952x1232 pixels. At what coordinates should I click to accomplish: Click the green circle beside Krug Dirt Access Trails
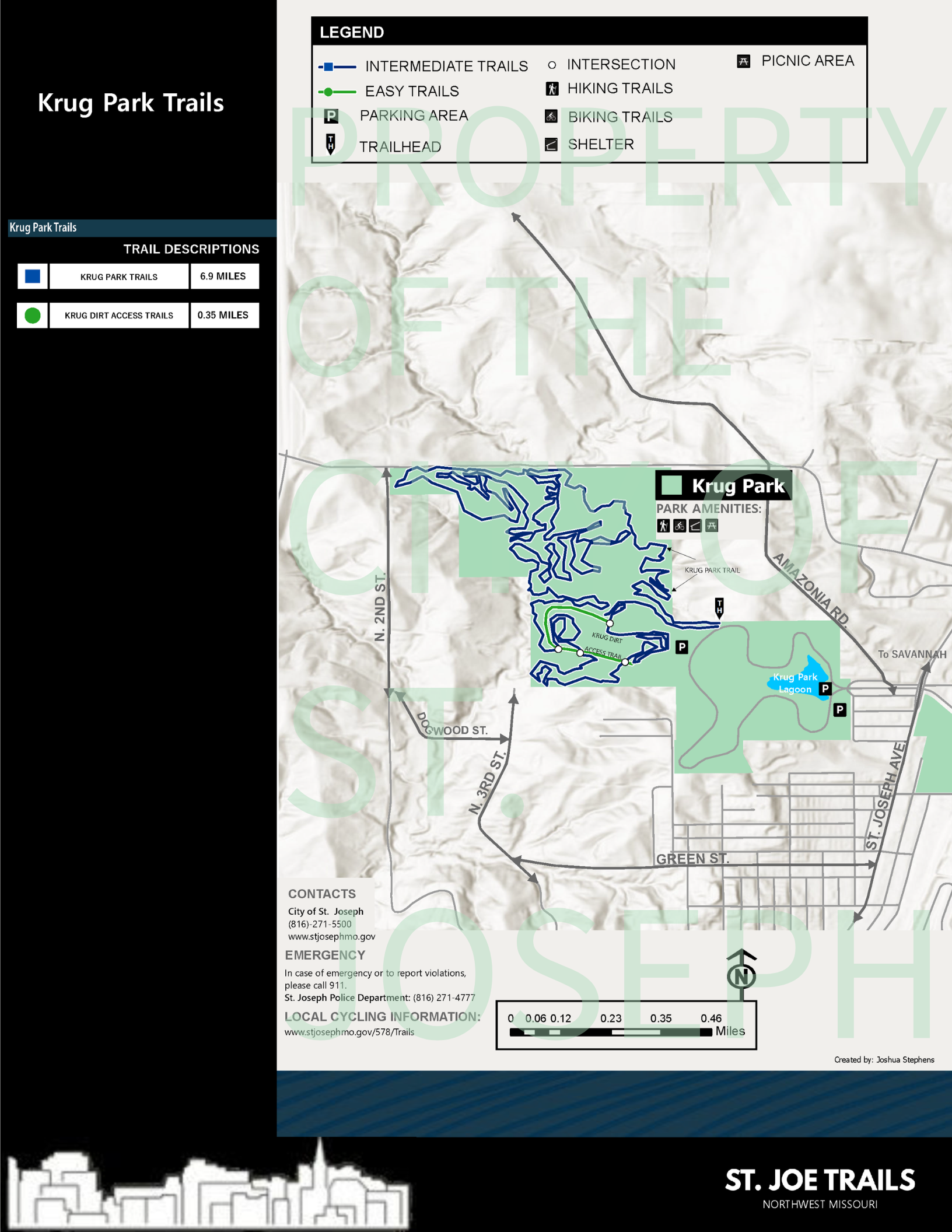(x=33, y=316)
